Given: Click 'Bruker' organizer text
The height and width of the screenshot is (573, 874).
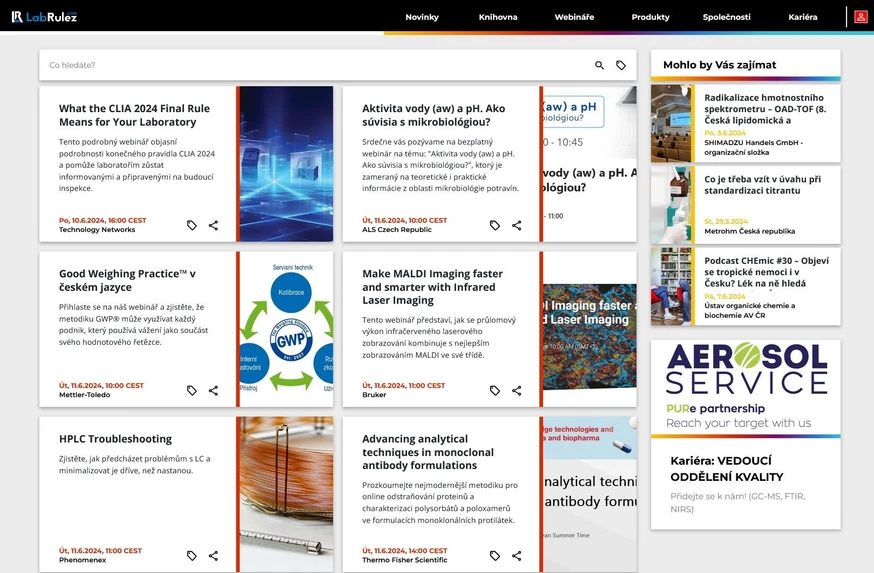Looking at the screenshot, I should (374, 395).
